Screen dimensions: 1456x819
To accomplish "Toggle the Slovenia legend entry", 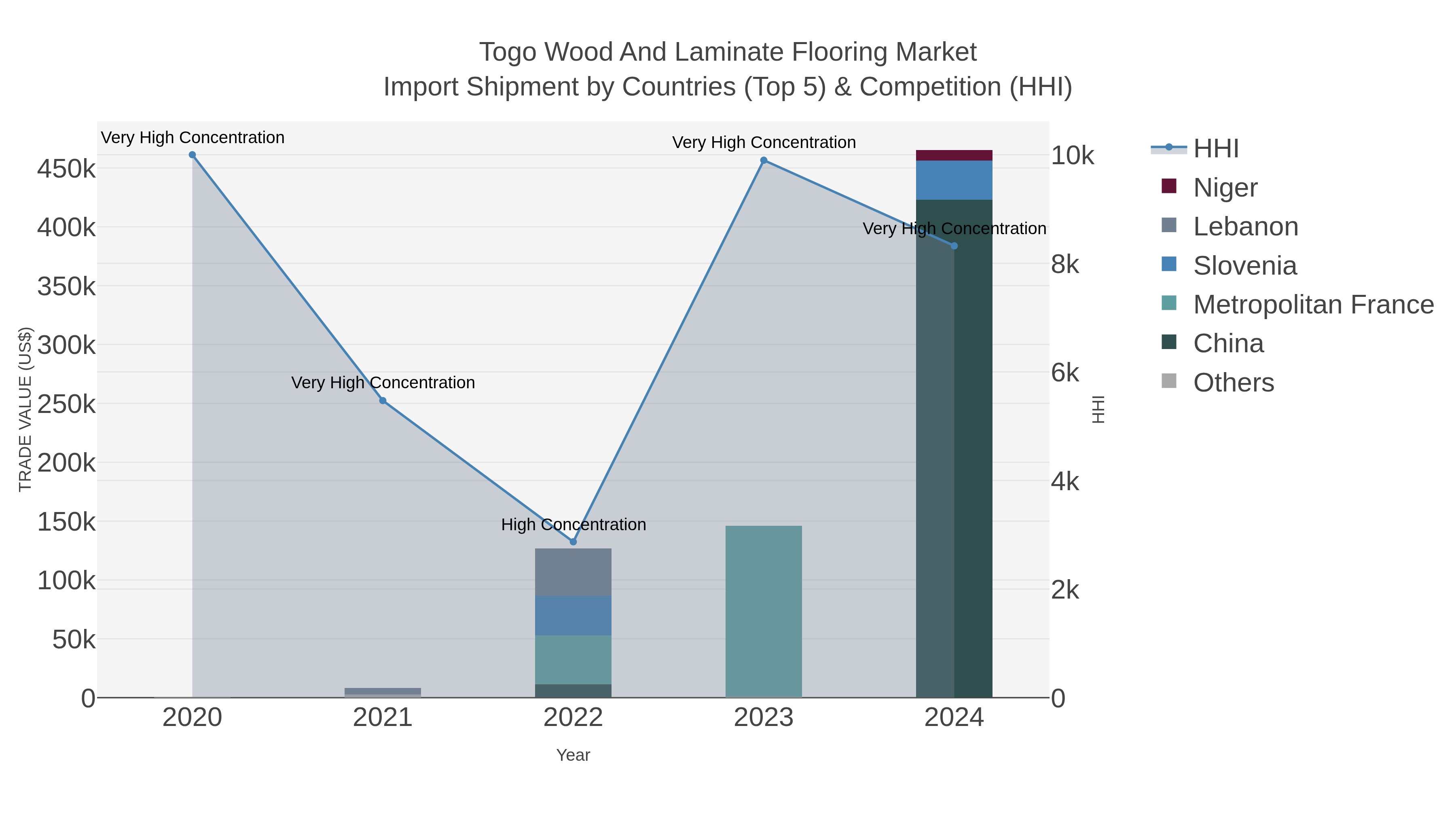I will pos(1229,265).
